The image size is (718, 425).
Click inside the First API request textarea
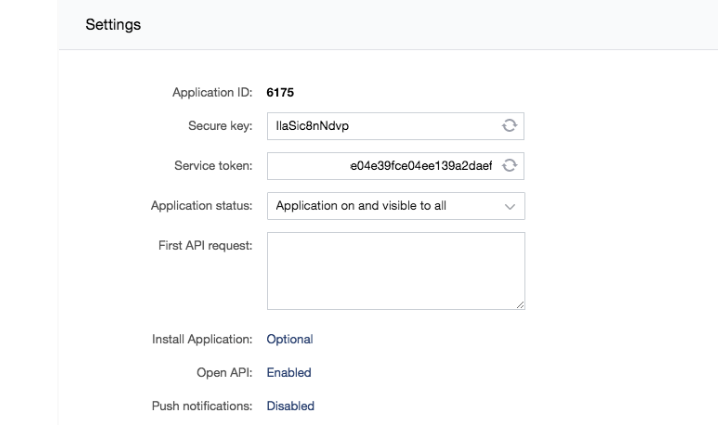point(396,271)
